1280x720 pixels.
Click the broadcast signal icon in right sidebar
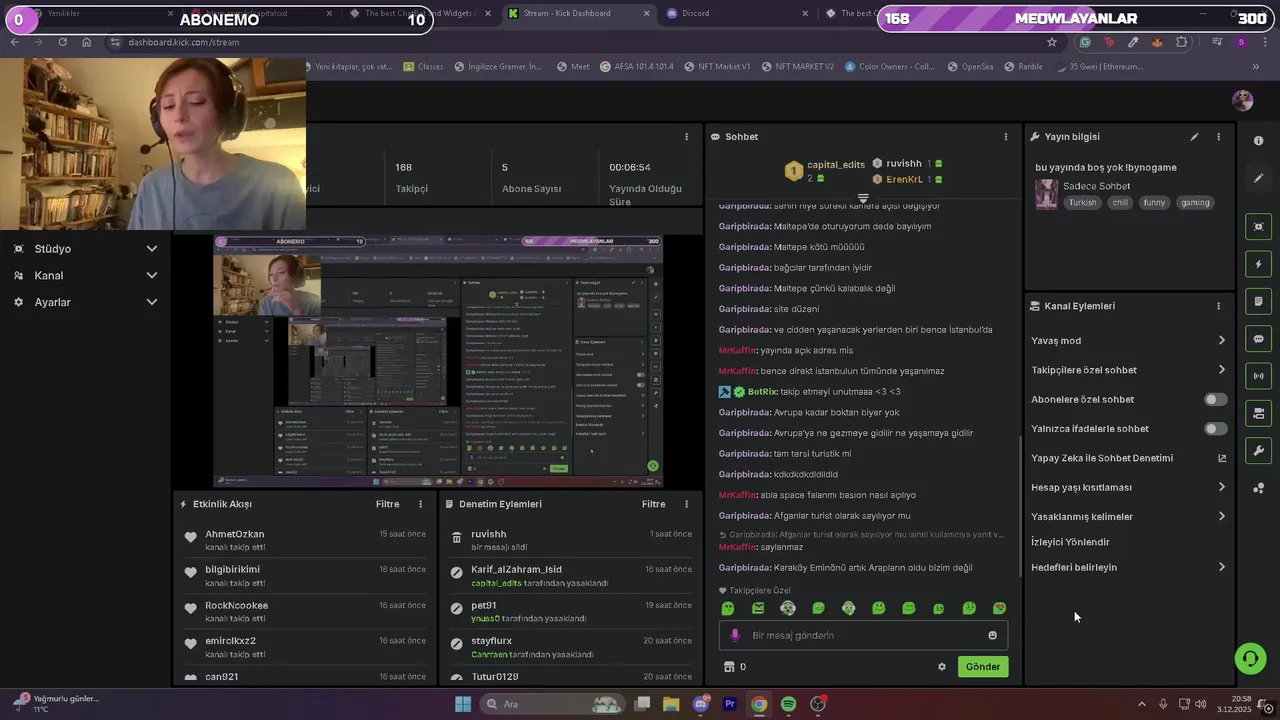point(1258,376)
